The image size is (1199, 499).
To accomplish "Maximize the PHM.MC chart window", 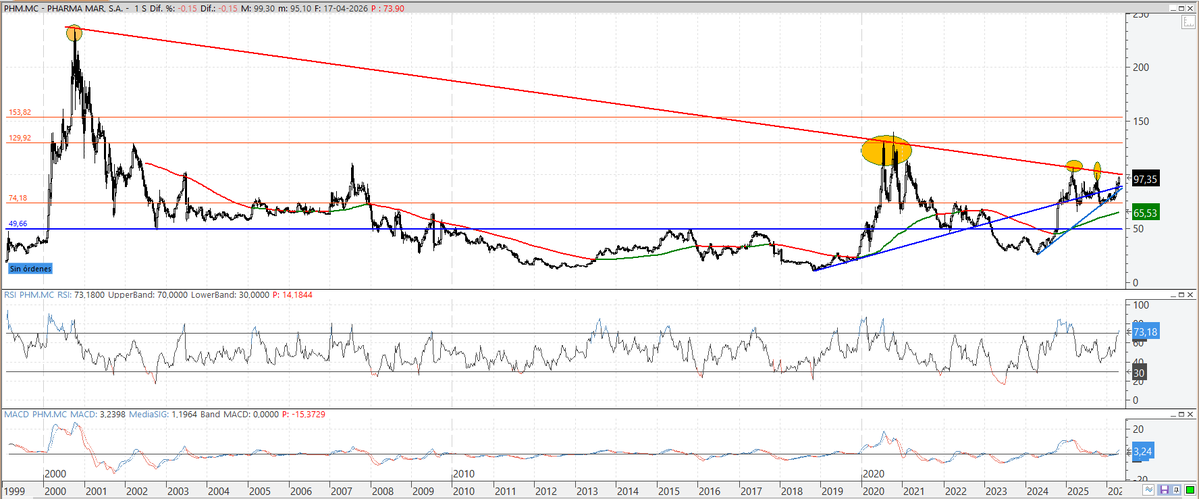I will (x=1181, y=8).
